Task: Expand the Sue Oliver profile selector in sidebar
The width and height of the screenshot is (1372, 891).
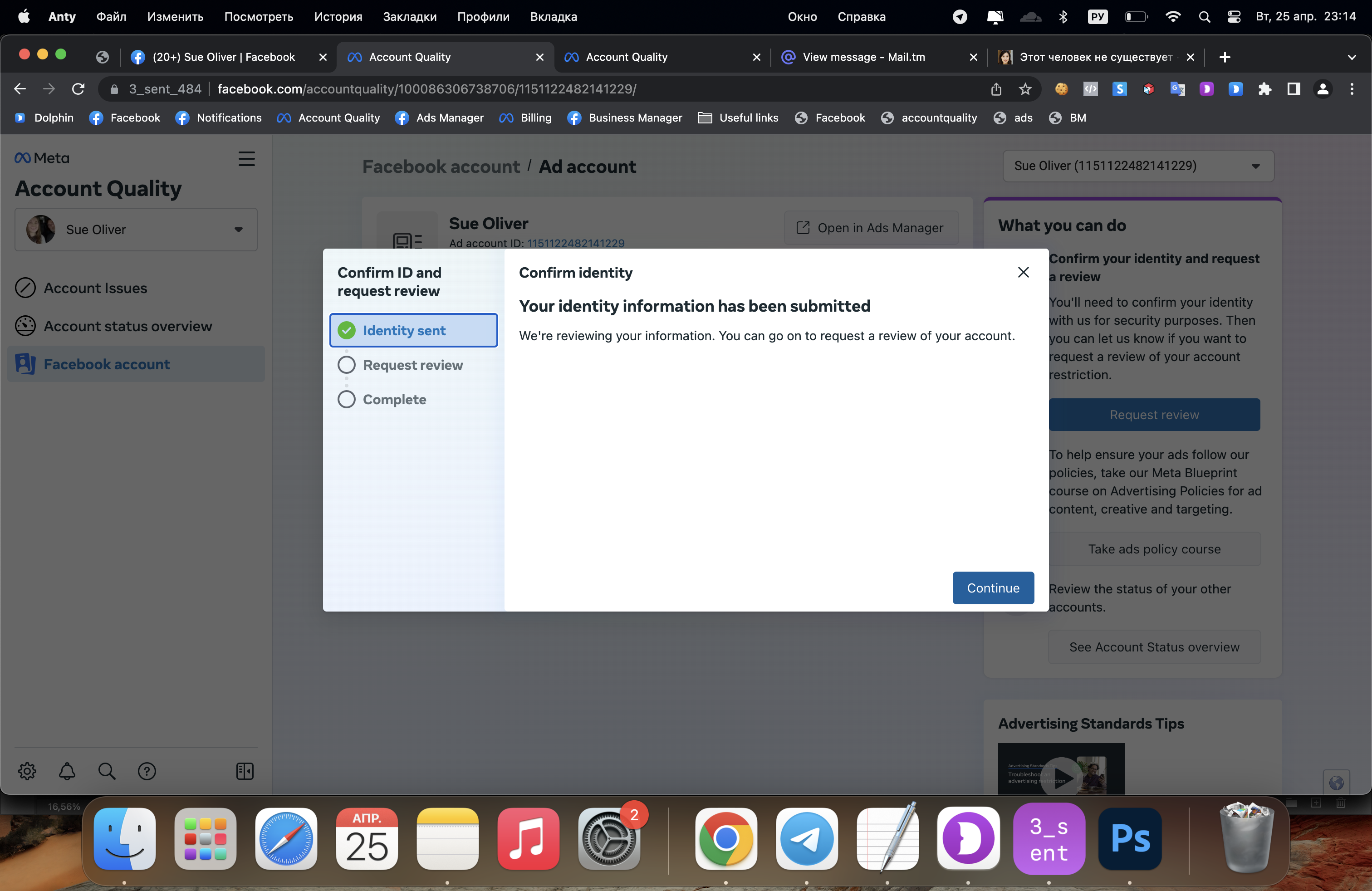Action: (136, 230)
